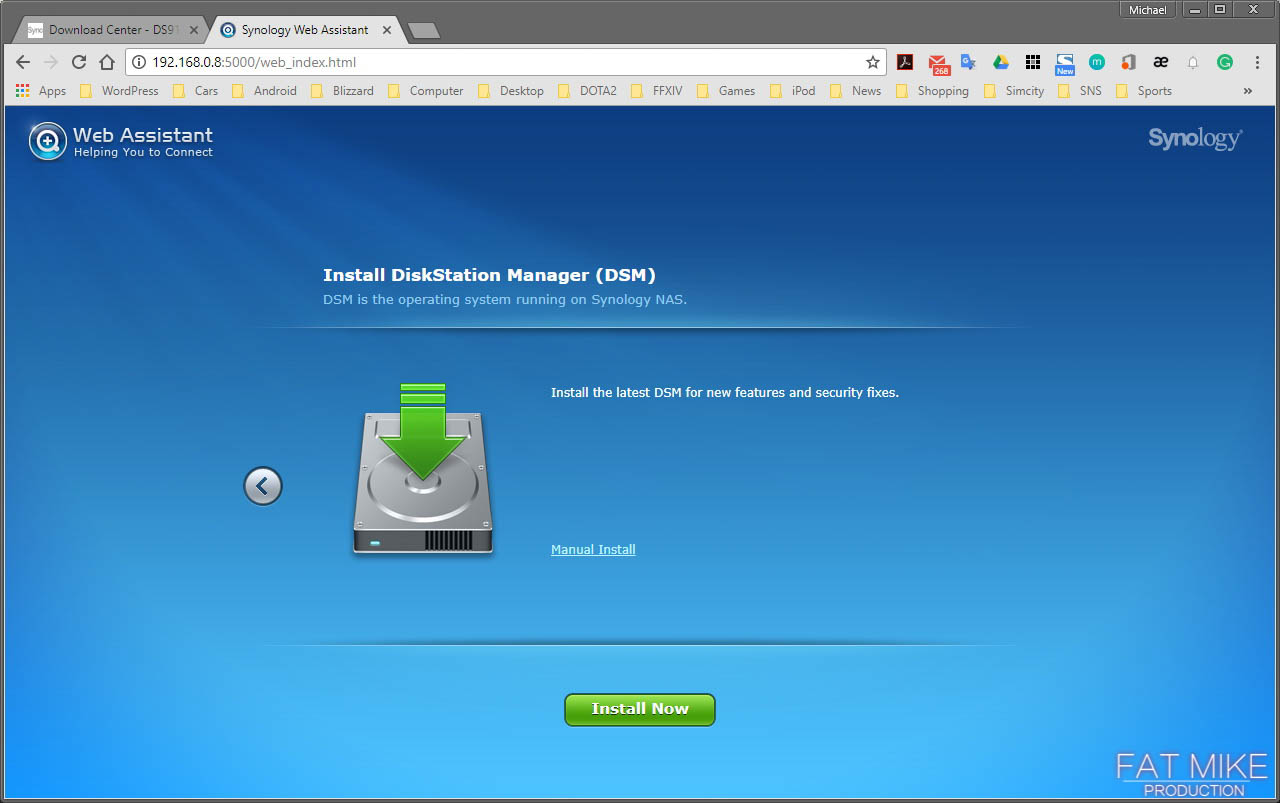Image resolution: width=1280 pixels, height=803 pixels.
Task: Reload the current page
Action: point(79,62)
